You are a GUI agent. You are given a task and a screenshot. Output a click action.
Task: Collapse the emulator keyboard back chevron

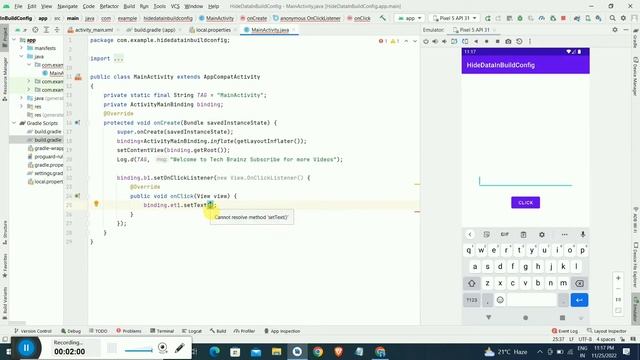470,234
